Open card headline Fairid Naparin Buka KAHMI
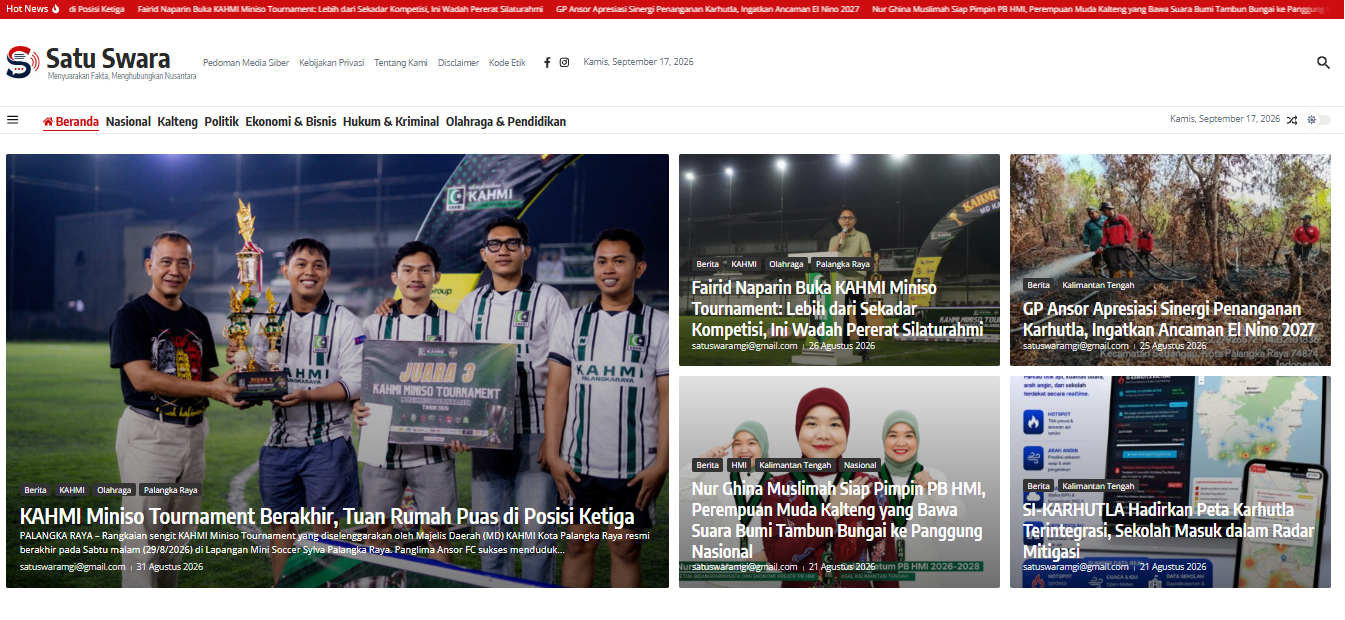This screenshot has width=1345, height=620. click(x=838, y=308)
